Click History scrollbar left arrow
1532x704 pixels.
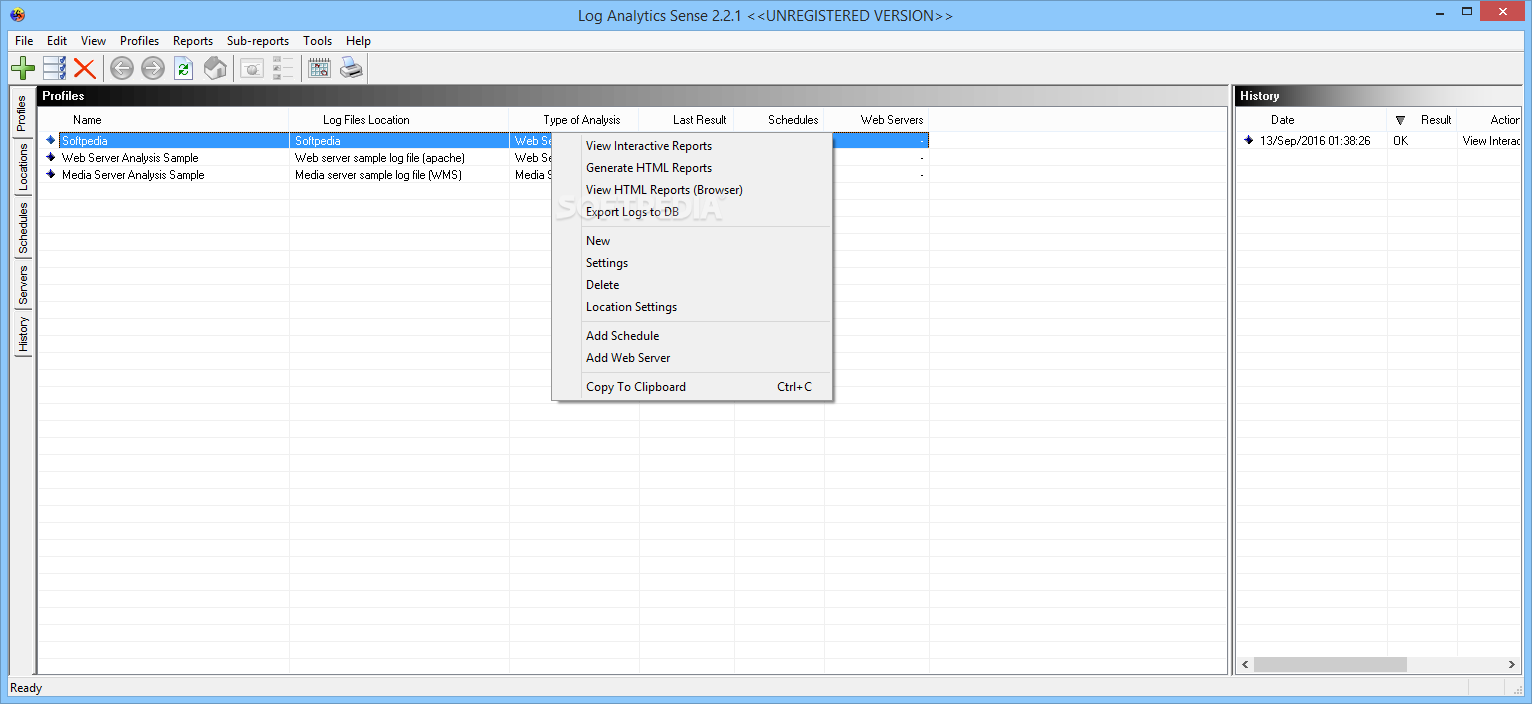click(1245, 665)
